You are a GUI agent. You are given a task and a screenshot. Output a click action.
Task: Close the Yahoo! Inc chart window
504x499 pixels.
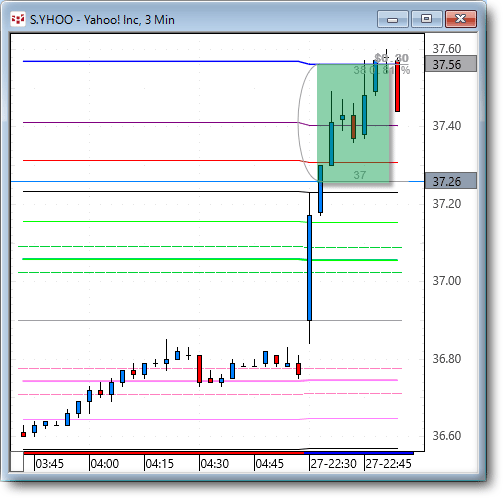461,19
